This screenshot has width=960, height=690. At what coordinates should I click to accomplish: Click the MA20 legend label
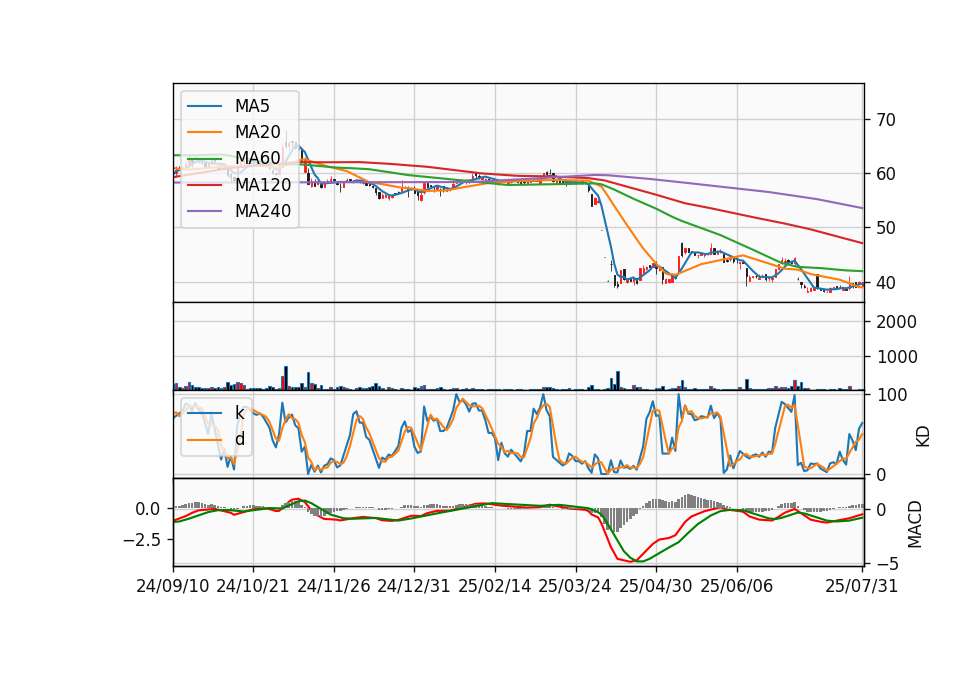click(258, 132)
